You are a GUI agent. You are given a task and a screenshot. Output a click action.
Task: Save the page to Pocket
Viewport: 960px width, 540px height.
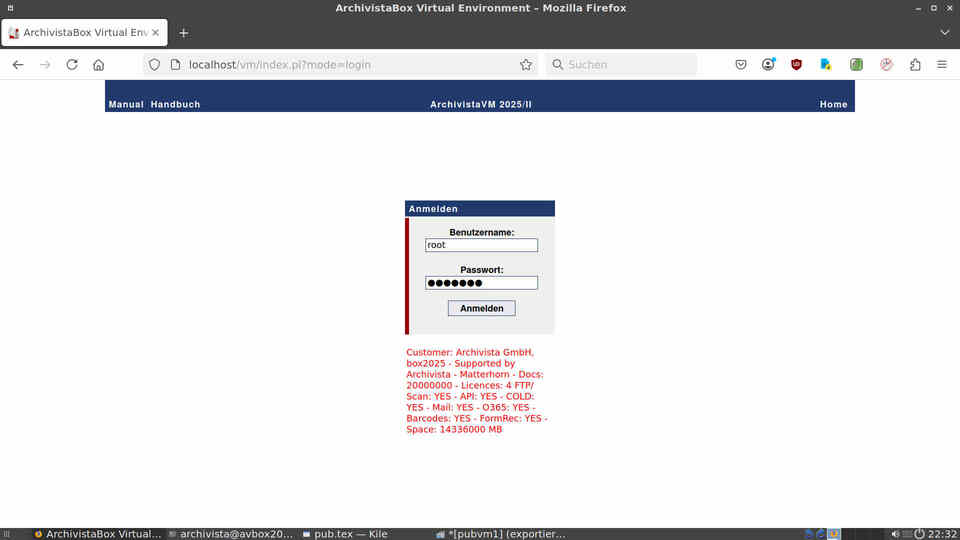point(741,64)
